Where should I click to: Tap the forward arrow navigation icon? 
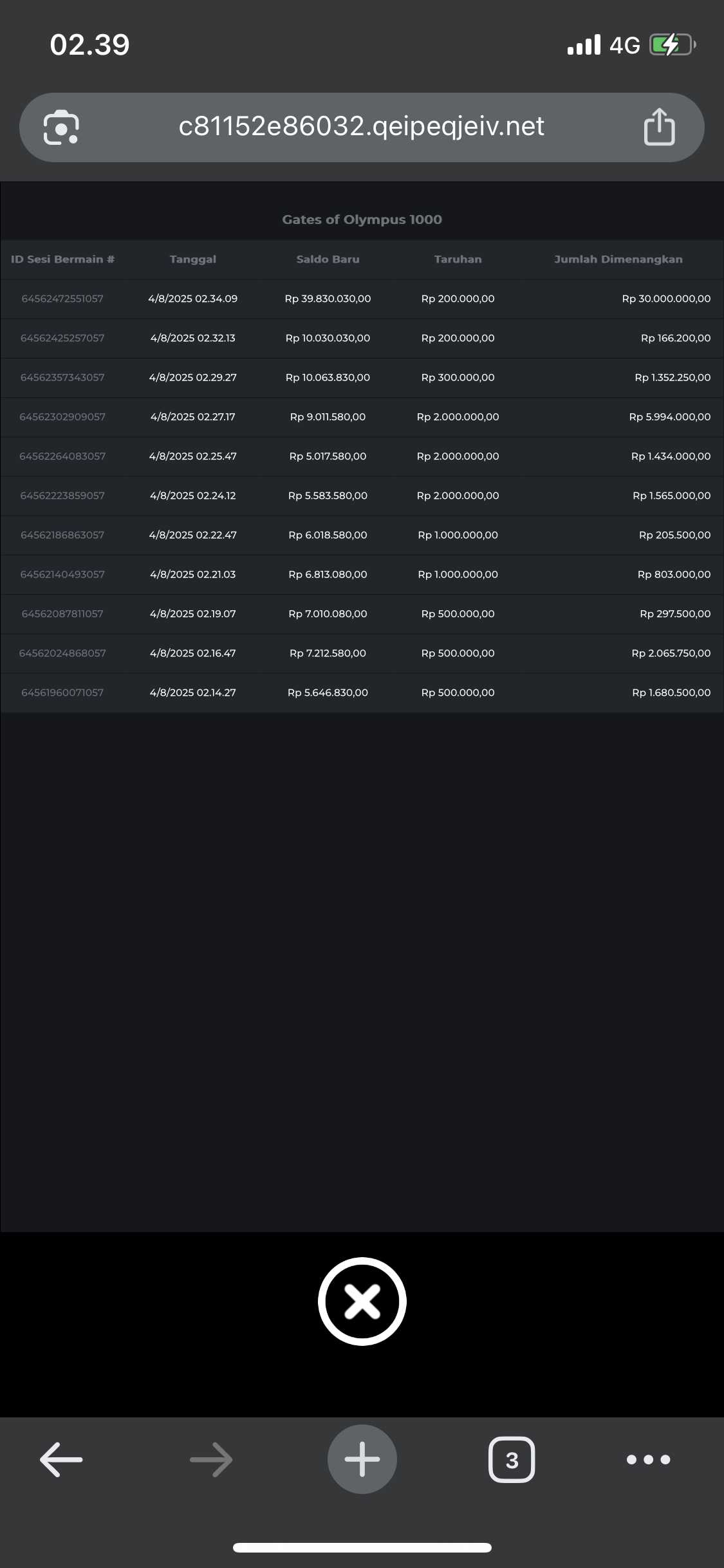pos(211,1459)
